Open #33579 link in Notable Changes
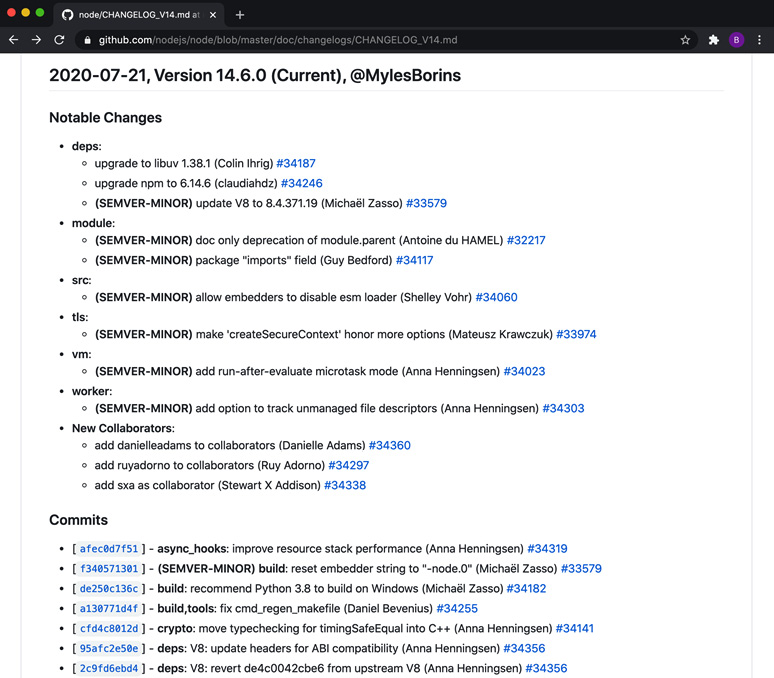Viewport: 774px width, 678px height. point(426,203)
